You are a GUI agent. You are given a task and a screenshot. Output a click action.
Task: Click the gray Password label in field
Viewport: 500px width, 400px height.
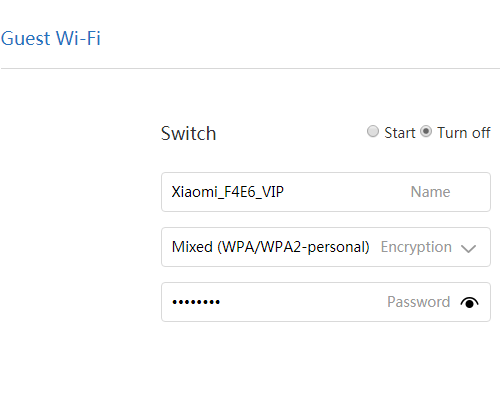419,302
